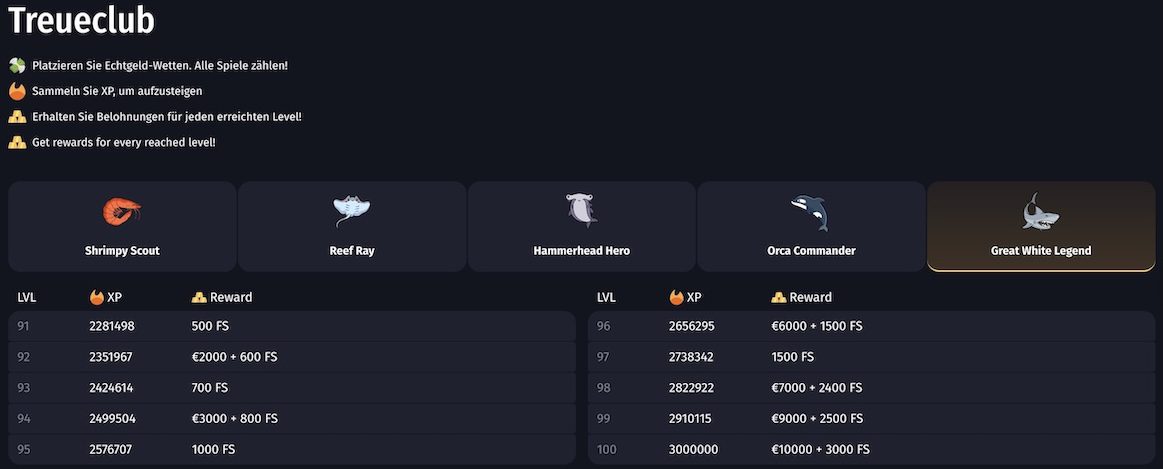Click the great white shark icon

pos(1040,211)
